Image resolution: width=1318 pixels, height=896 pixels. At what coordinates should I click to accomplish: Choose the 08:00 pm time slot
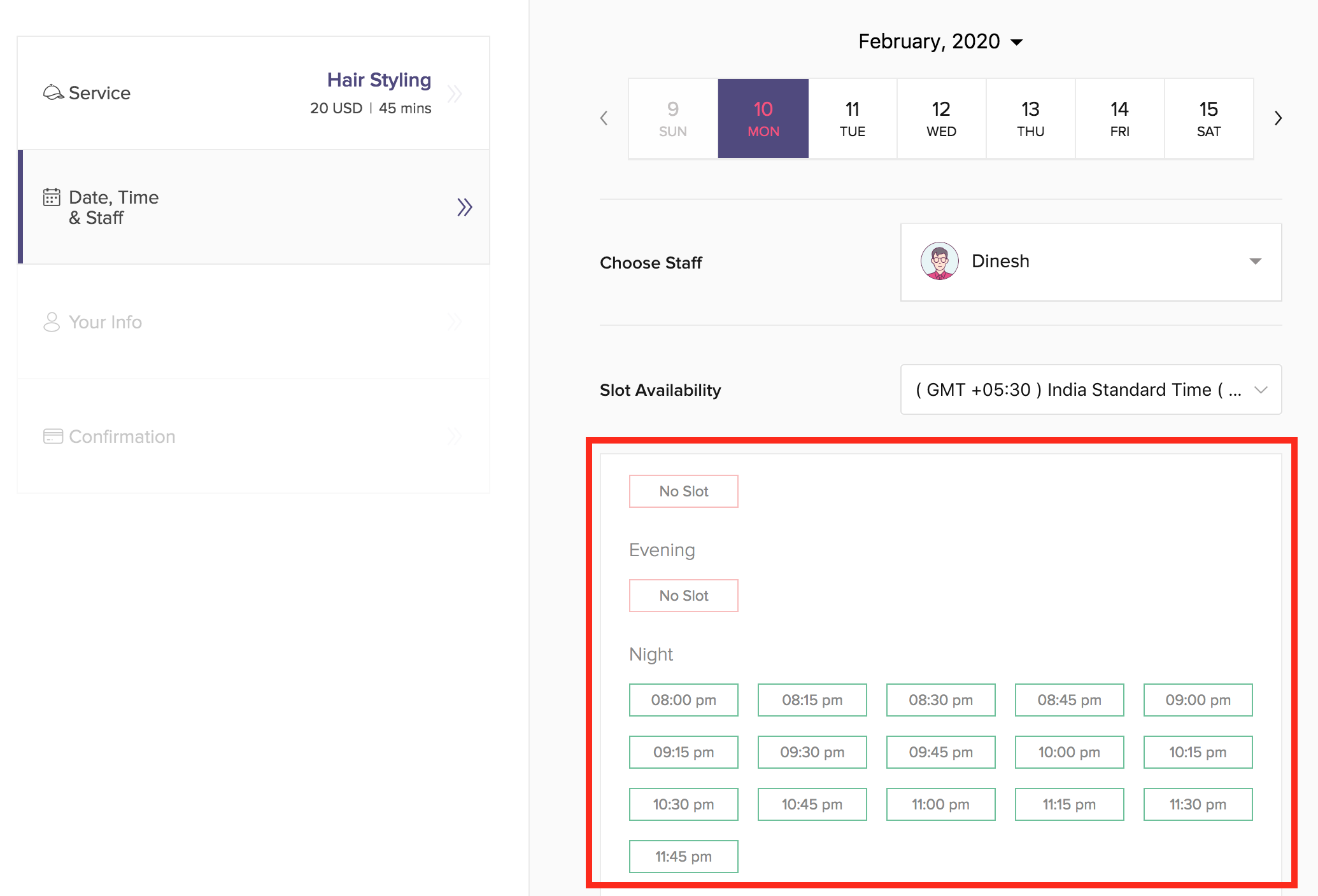[x=683, y=700]
